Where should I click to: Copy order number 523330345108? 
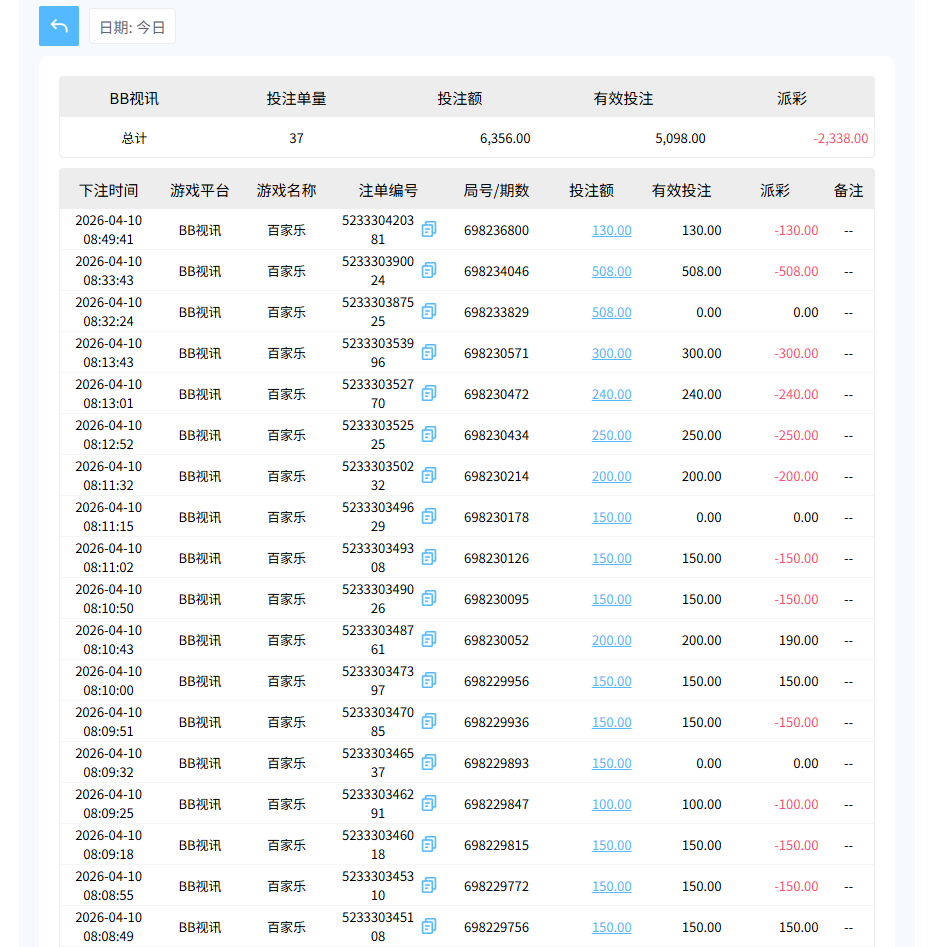click(428, 926)
